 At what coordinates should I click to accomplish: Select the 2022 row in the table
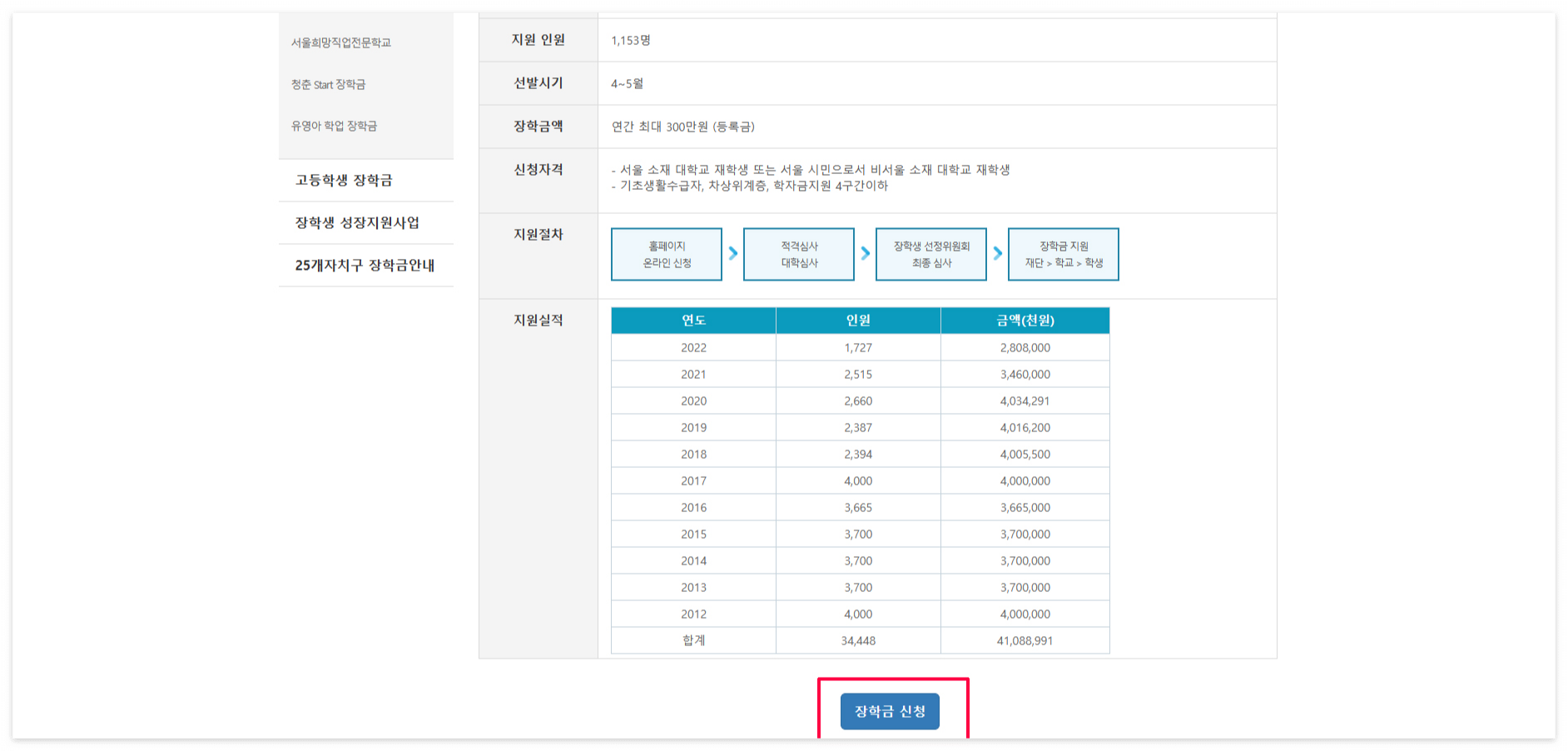coord(857,347)
